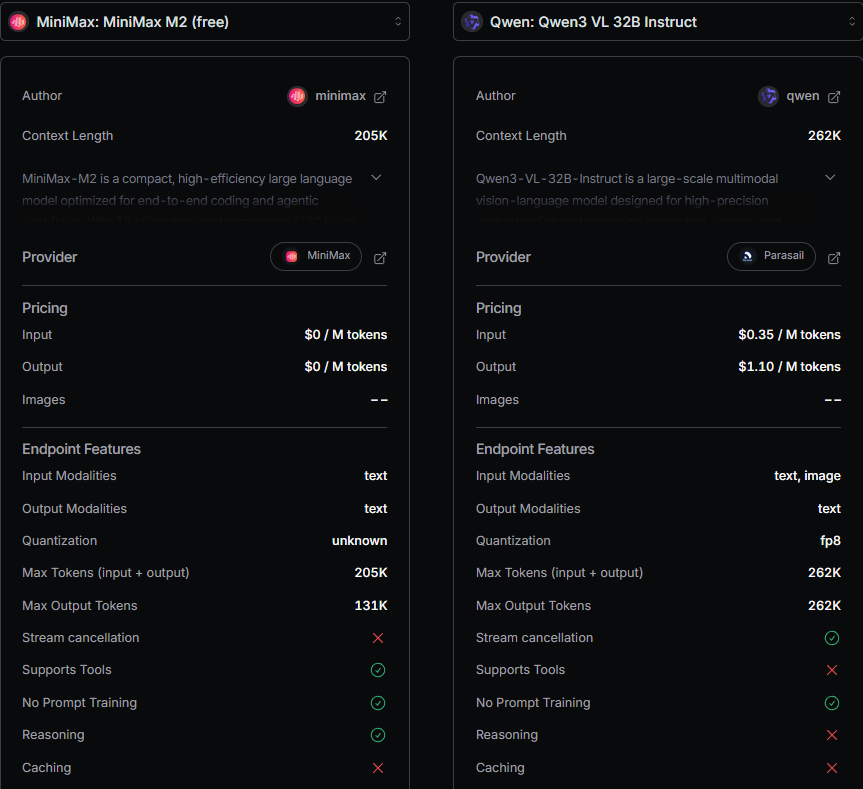
Task: Open Parasail provider external link icon
Action: 833,258
